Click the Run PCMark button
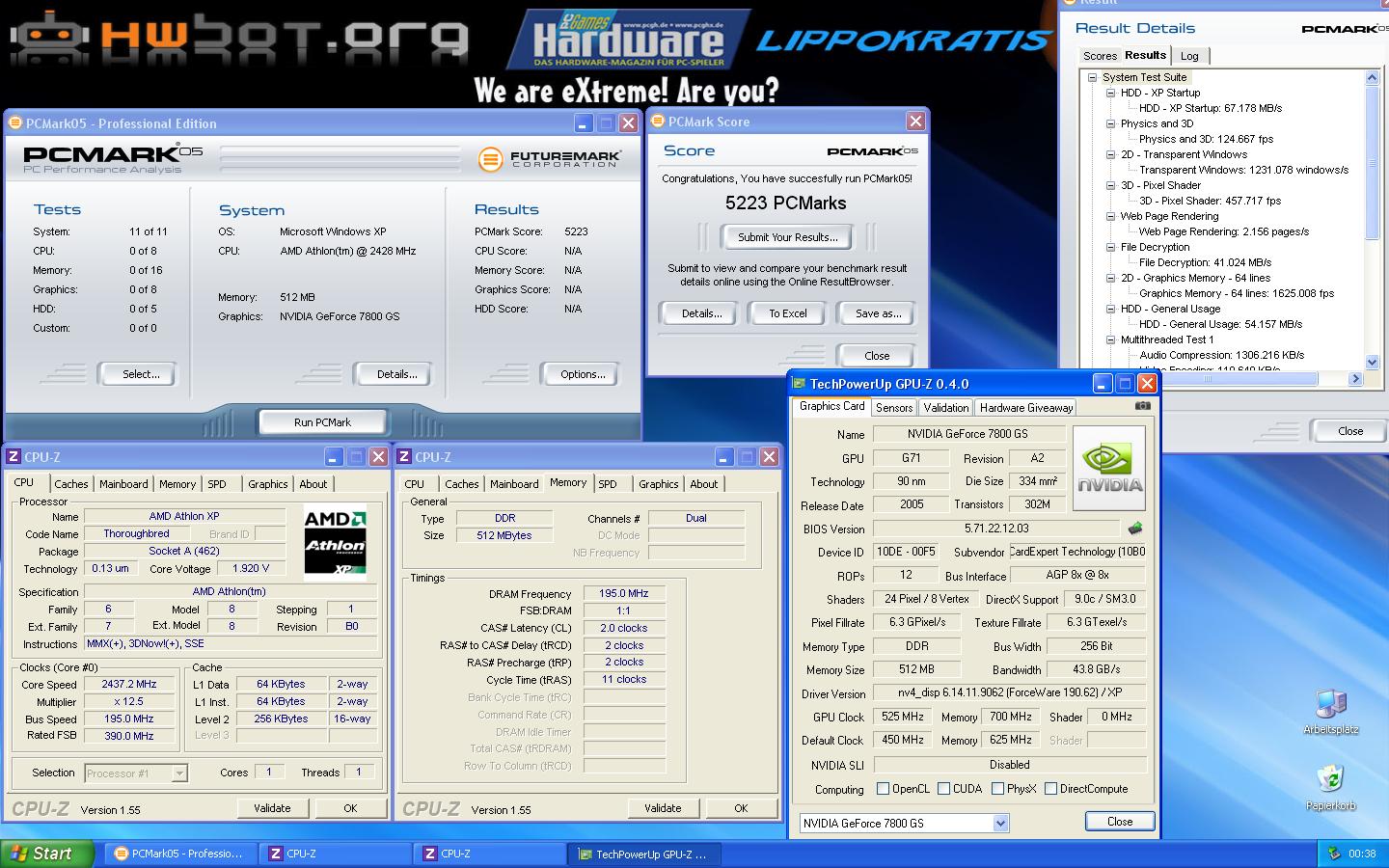 click(x=322, y=422)
